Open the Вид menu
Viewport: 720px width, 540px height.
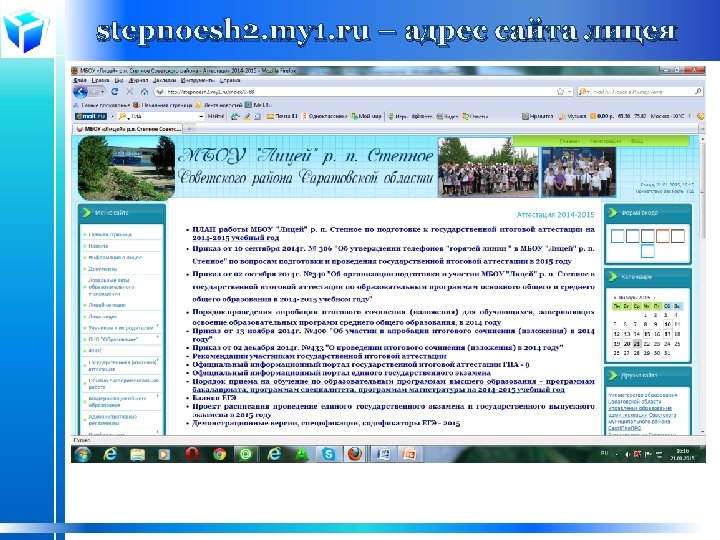118,80
